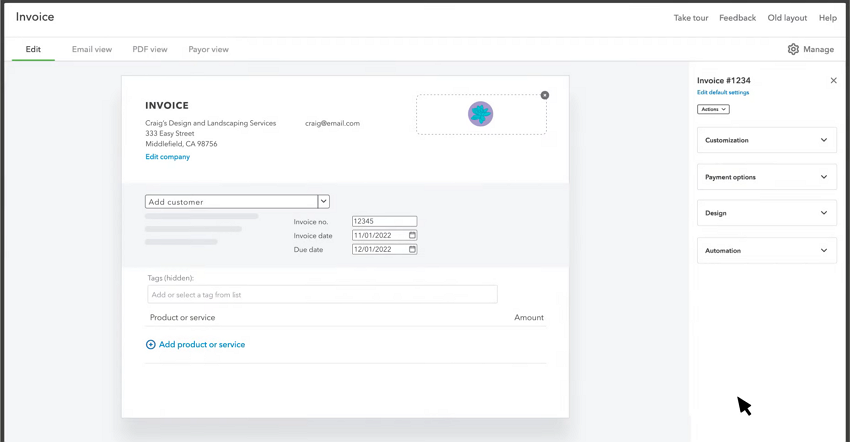Viewport: 850px width, 442px height.
Task: Close the Invoice #1234 side panel
Action: click(834, 81)
